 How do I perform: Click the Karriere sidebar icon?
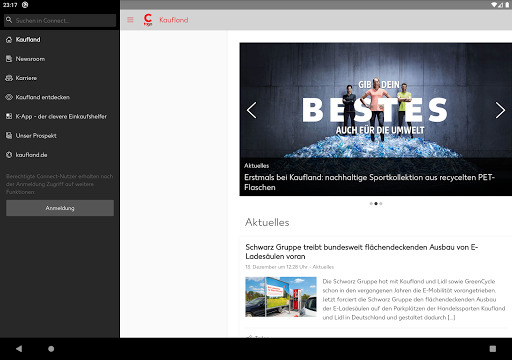click(x=9, y=78)
